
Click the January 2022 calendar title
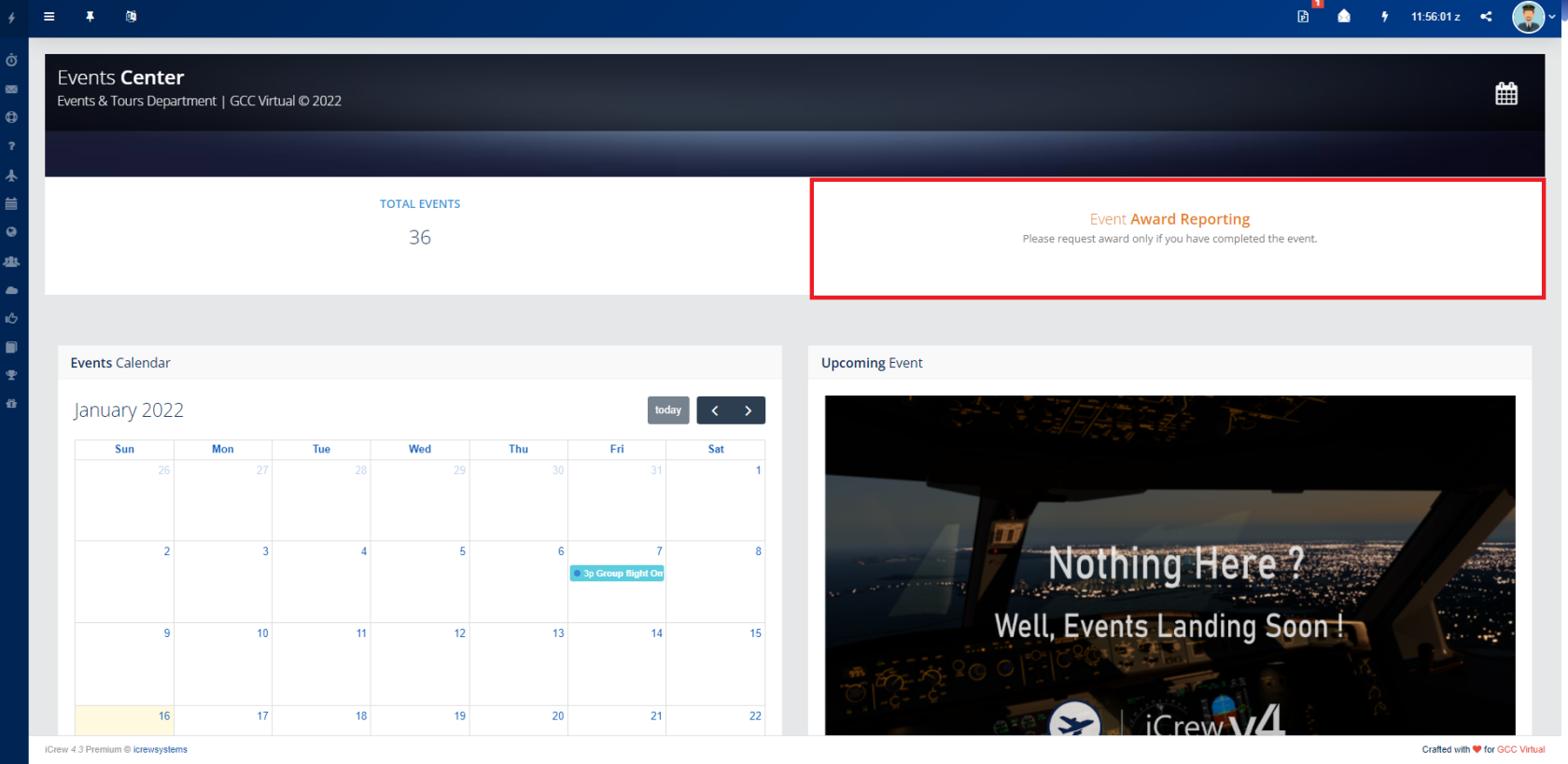129,410
